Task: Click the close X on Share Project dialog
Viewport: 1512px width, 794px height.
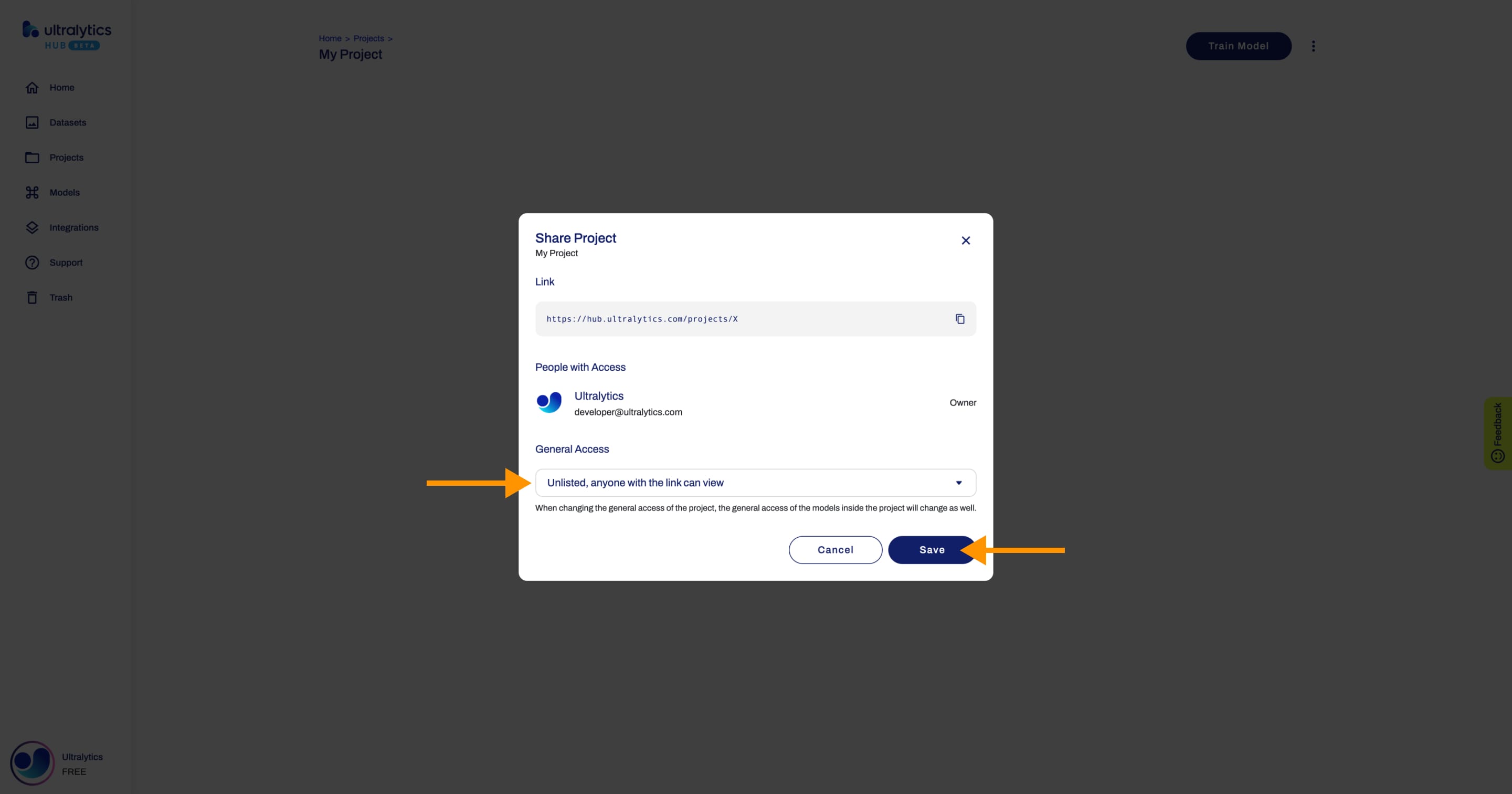Action: [966, 240]
